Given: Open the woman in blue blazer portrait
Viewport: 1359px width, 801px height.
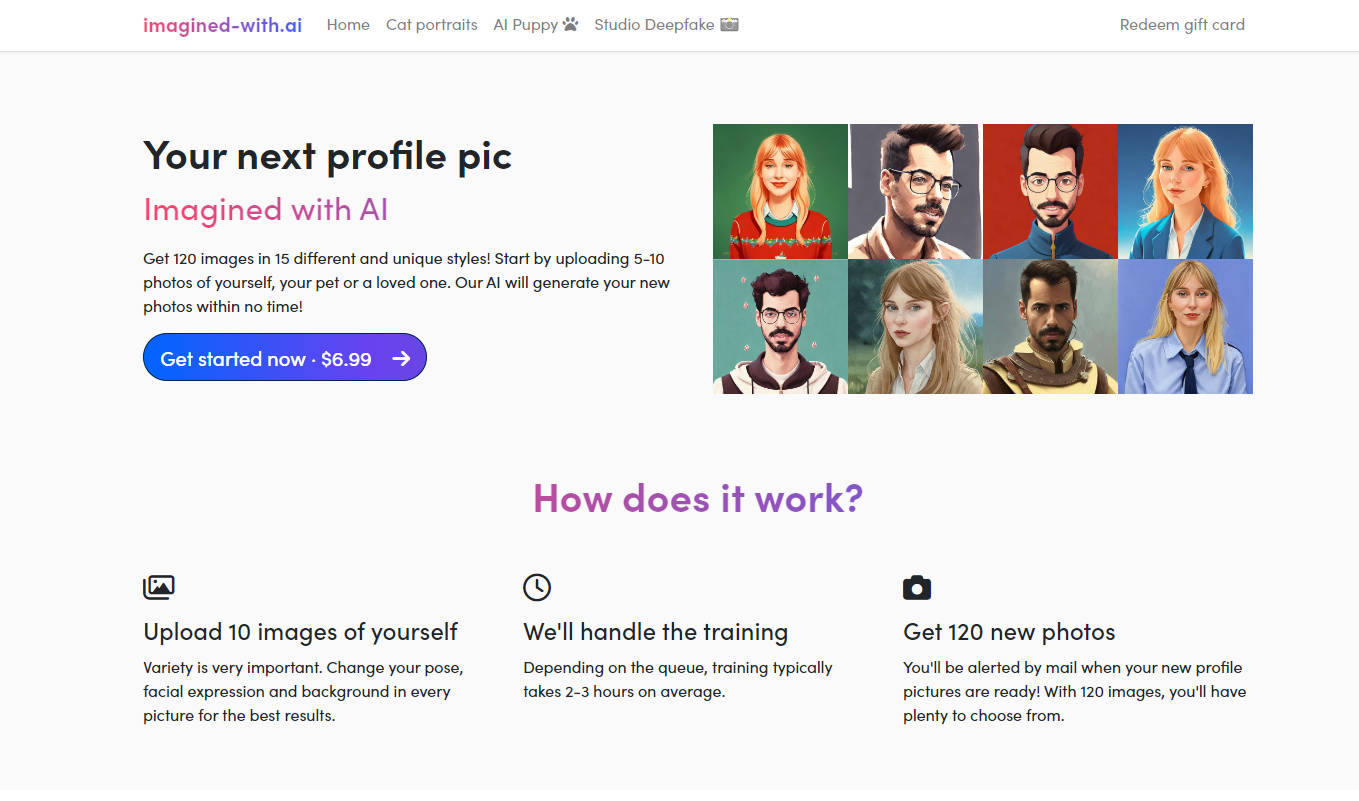Looking at the screenshot, I should point(1185,191).
